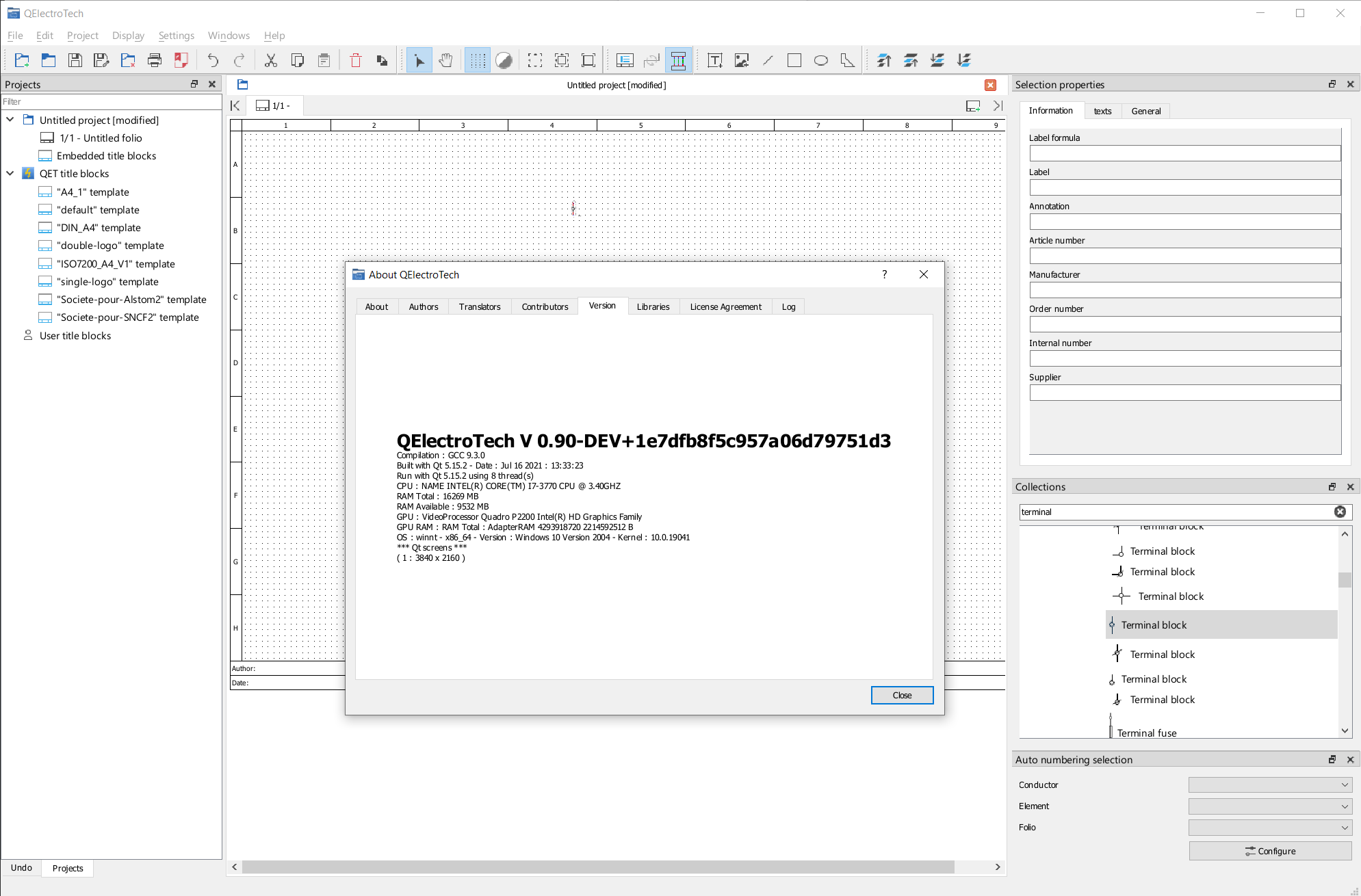Click the red Delete trash icon
1361x896 pixels.
pyautogui.click(x=355, y=60)
